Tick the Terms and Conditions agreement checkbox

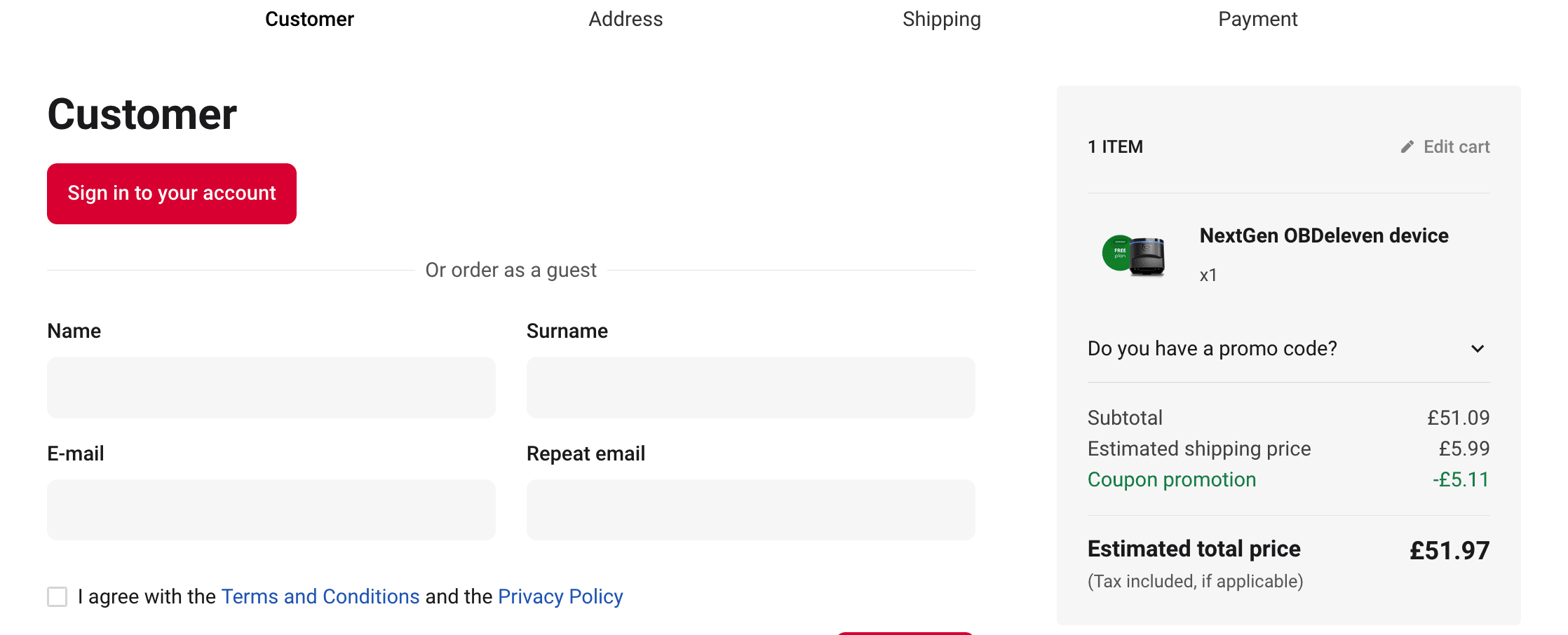[x=58, y=597]
